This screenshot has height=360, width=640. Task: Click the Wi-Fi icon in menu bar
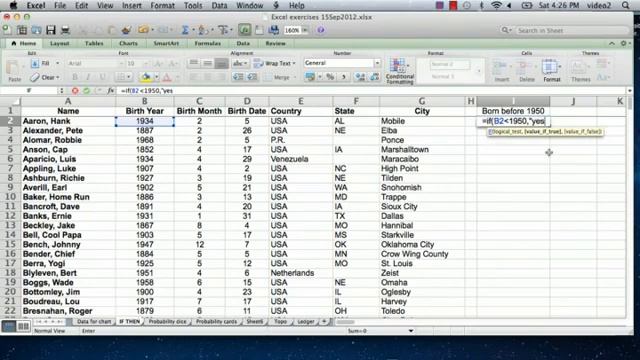[x=496, y=5]
